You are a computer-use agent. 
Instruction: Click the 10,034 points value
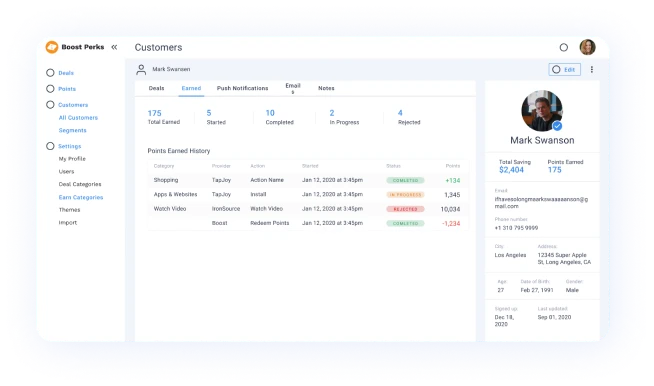point(450,209)
